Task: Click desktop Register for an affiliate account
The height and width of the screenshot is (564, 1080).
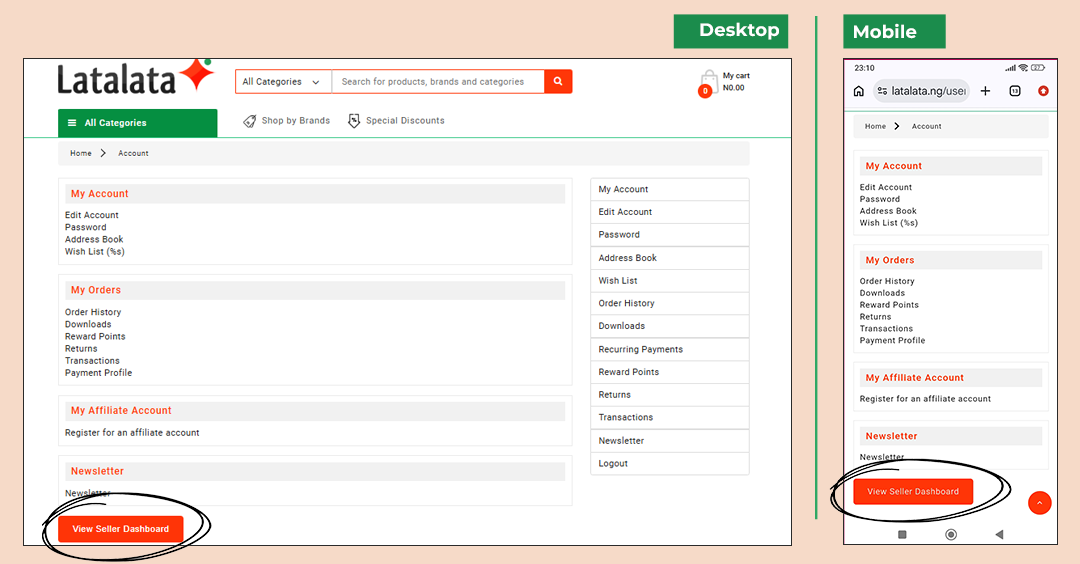Action: pos(132,432)
